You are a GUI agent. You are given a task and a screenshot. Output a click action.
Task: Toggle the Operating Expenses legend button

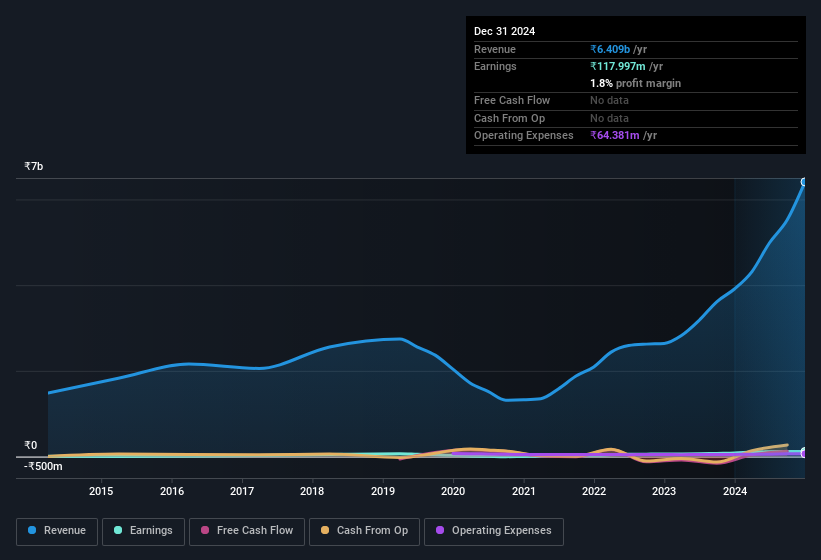(x=493, y=531)
